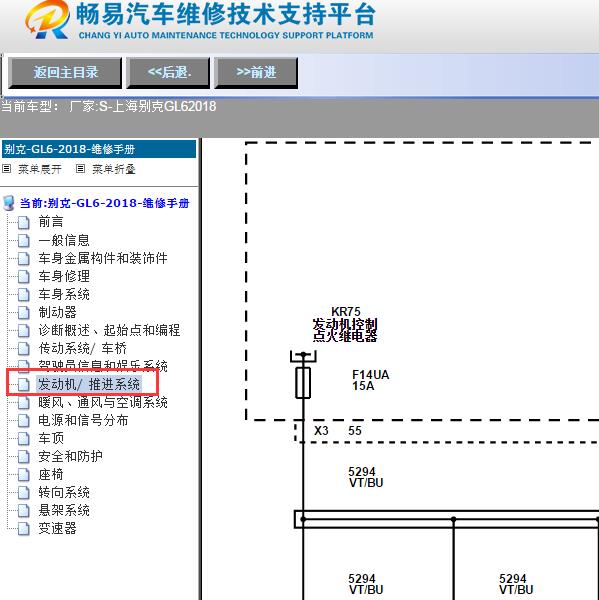Open the 车身修理 chapter
This screenshot has height=600, width=599.
(64, 276)
